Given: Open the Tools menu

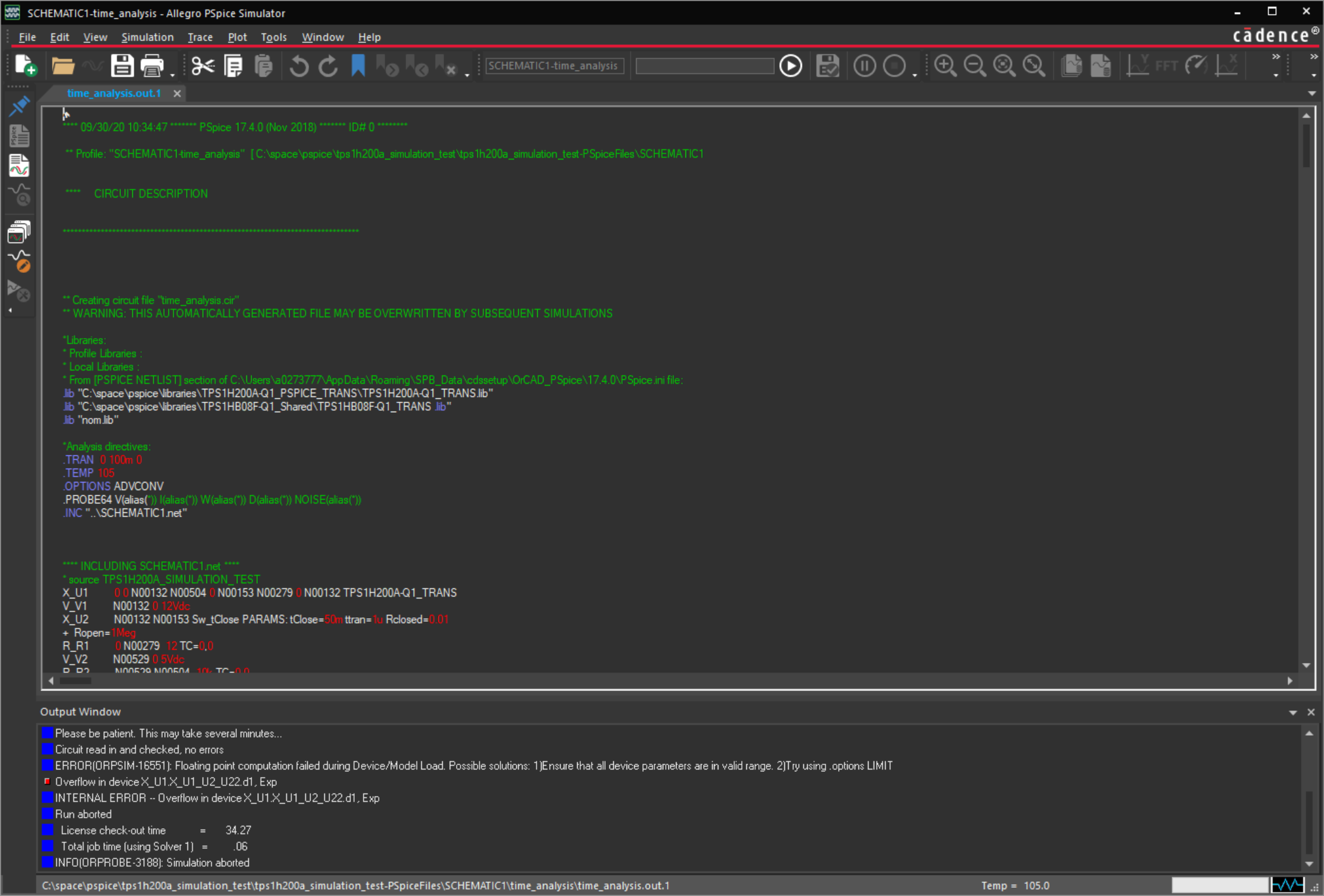Looking at the screenshot, I should (x=274, y=37).
